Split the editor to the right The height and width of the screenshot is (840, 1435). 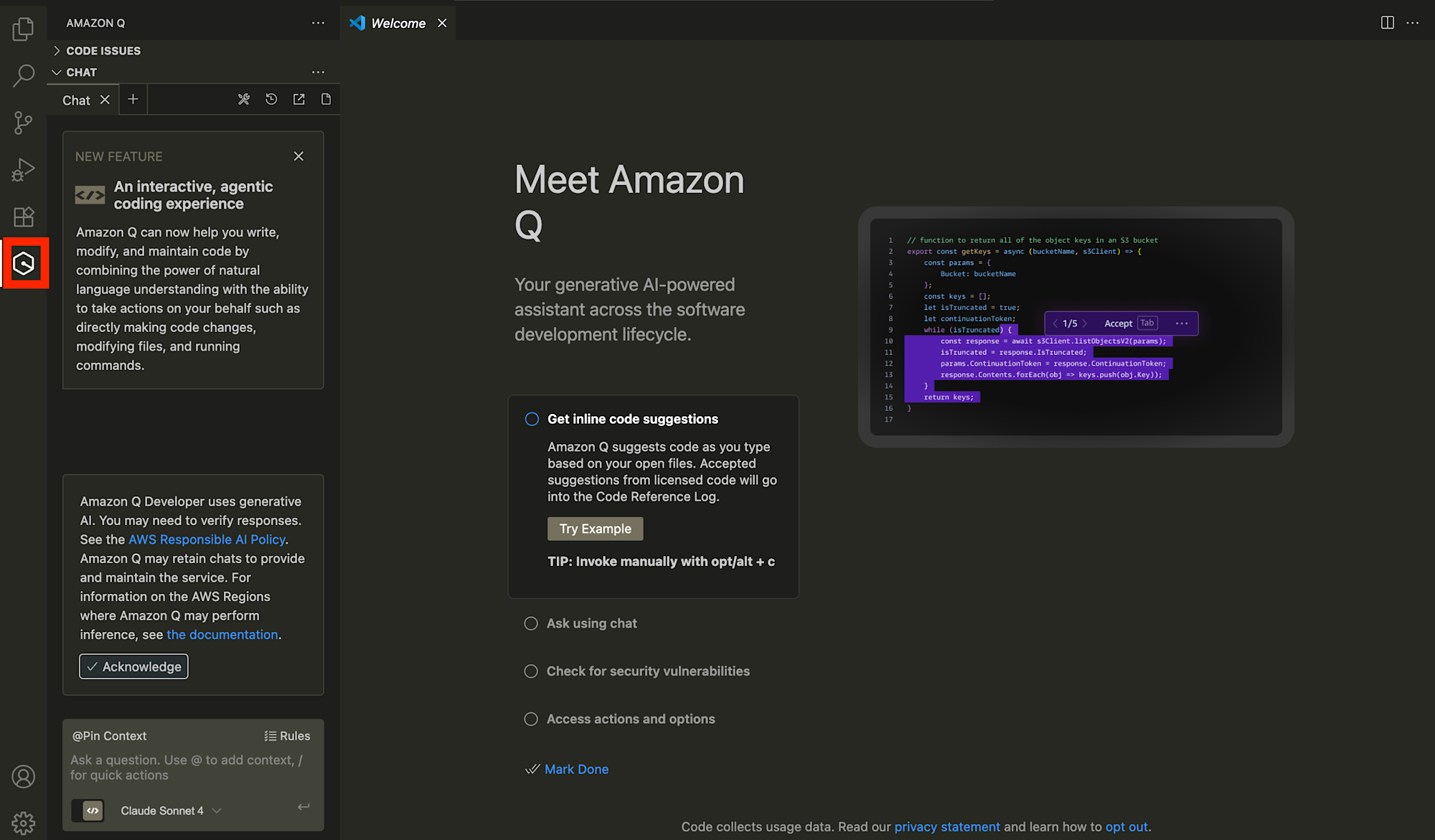[1387, 23]
